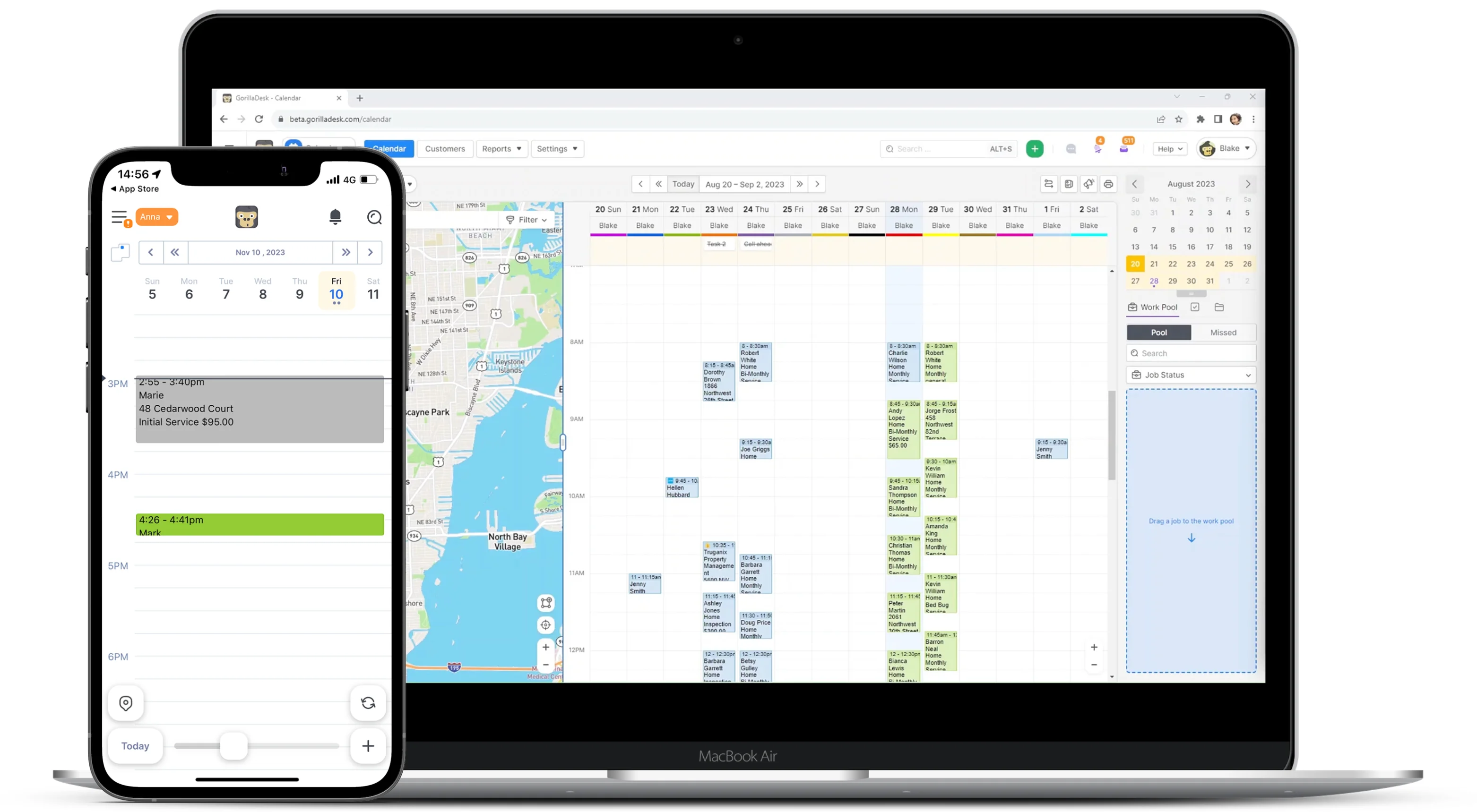
Task: Open browser extensions puzzle icon
Action: point(1200,119)
